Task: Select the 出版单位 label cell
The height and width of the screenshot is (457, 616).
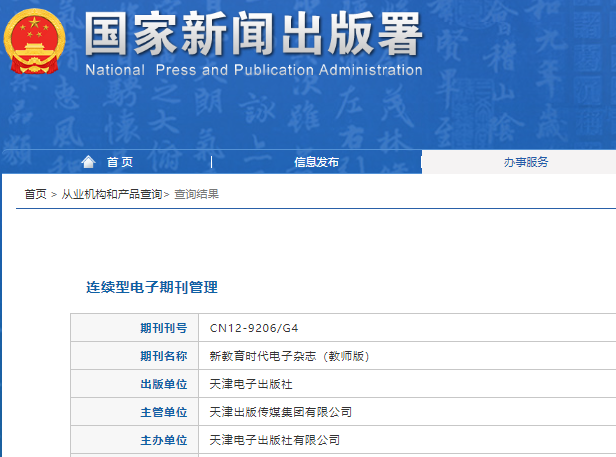Action: pos(134,384)
